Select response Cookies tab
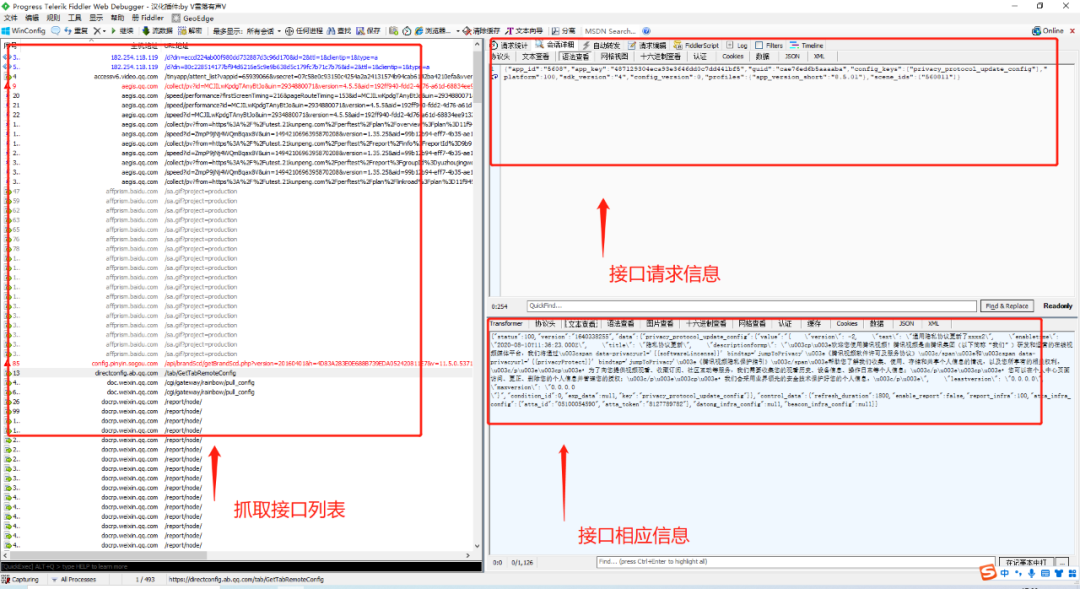The height and width of the screenshot is (589, 1080). tap(847, 324)
